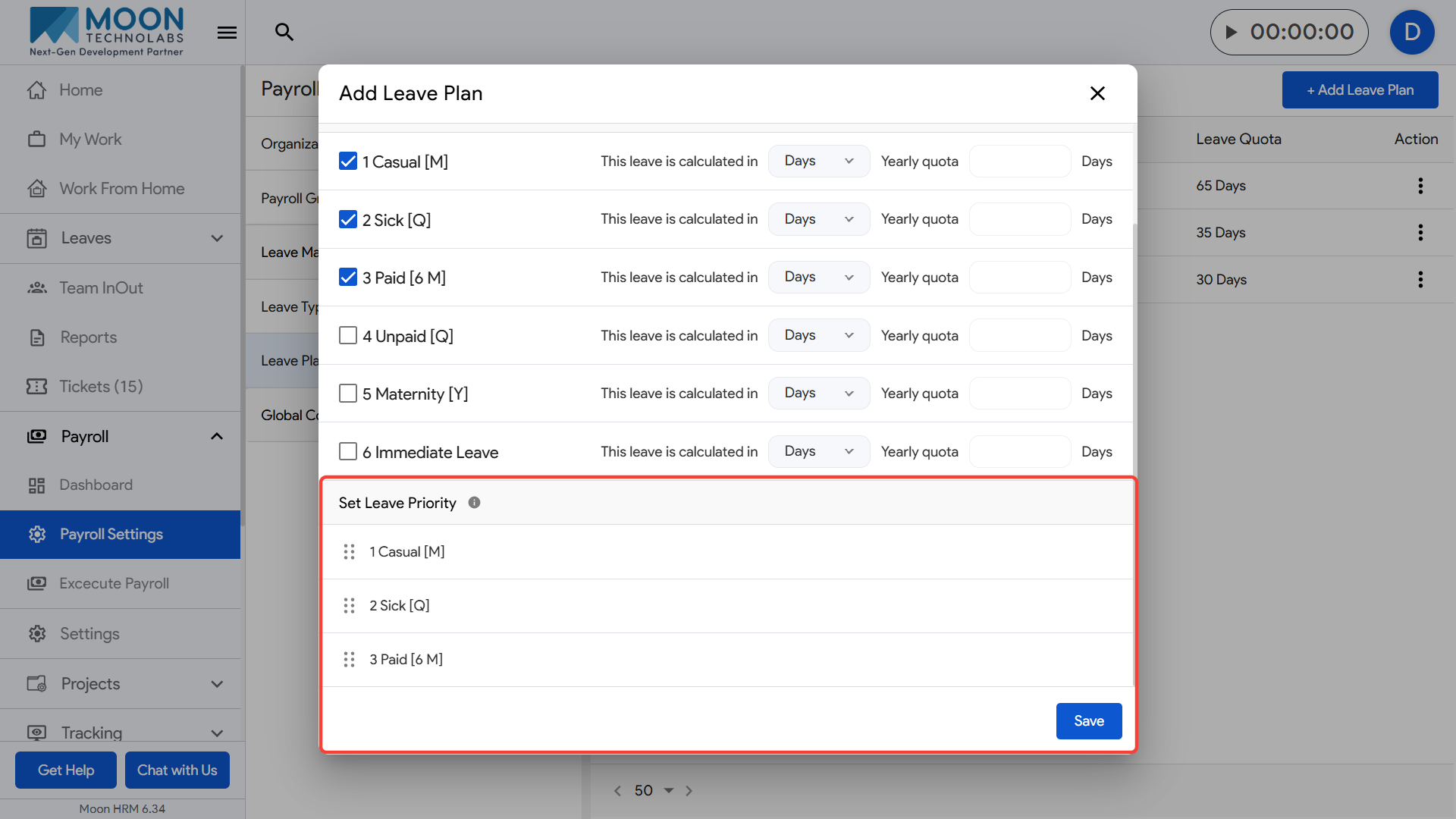Open three-dot action menu for 65 Days row

tap(1420, 186)
